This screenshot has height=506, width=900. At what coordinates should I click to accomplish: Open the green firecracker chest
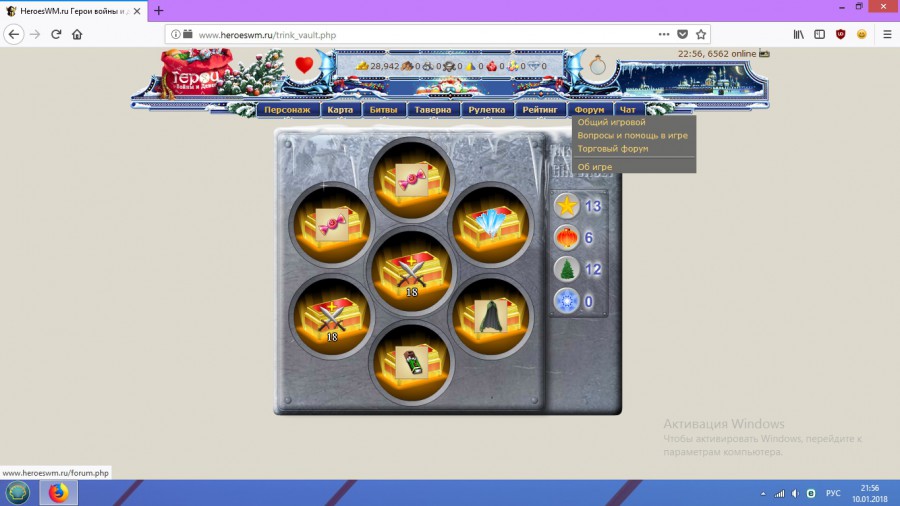(x=411, y=363)
